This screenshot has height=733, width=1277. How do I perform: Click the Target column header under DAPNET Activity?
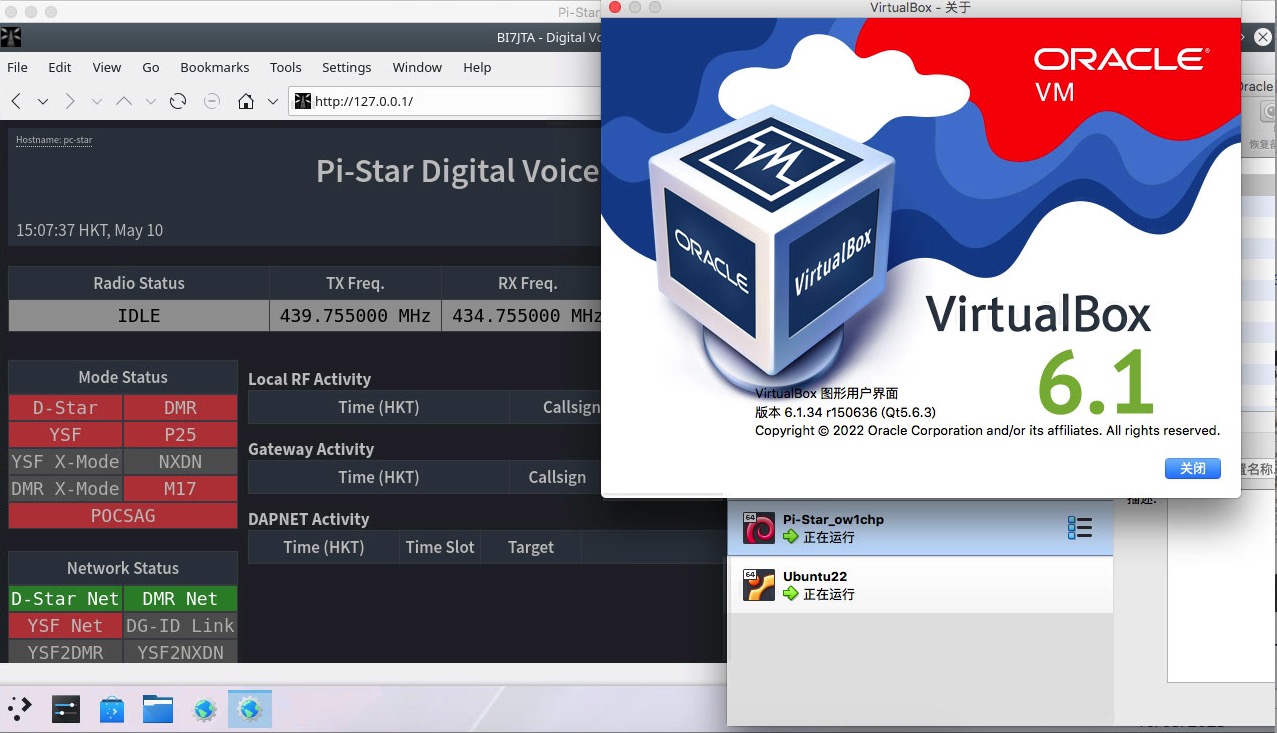[530, 547]
